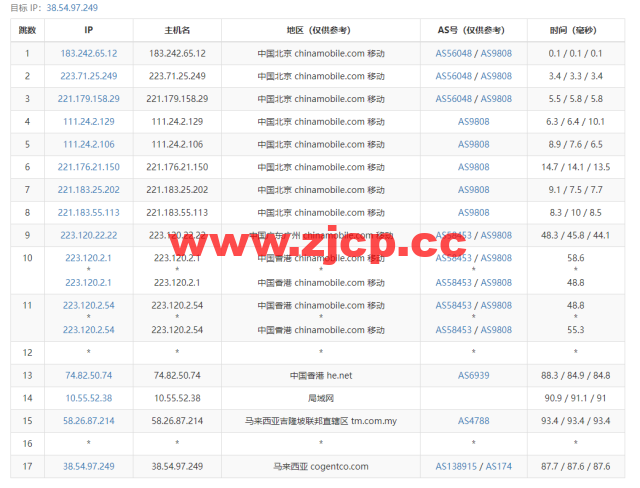Open the AS9808 link in hop 3 row
Screen dimensions: 640x488
(x=496, y=99)
